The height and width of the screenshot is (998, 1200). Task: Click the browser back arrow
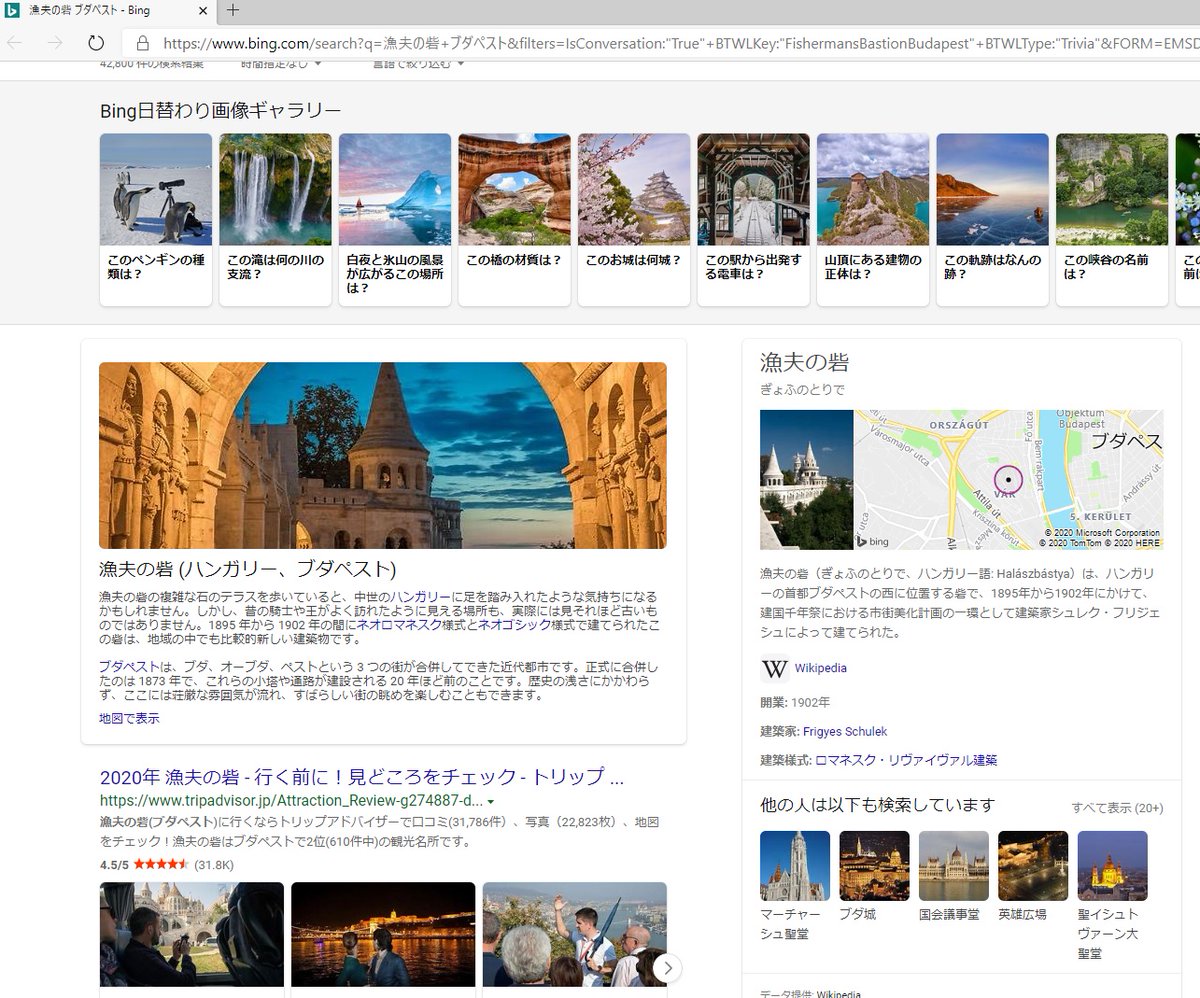15,43
